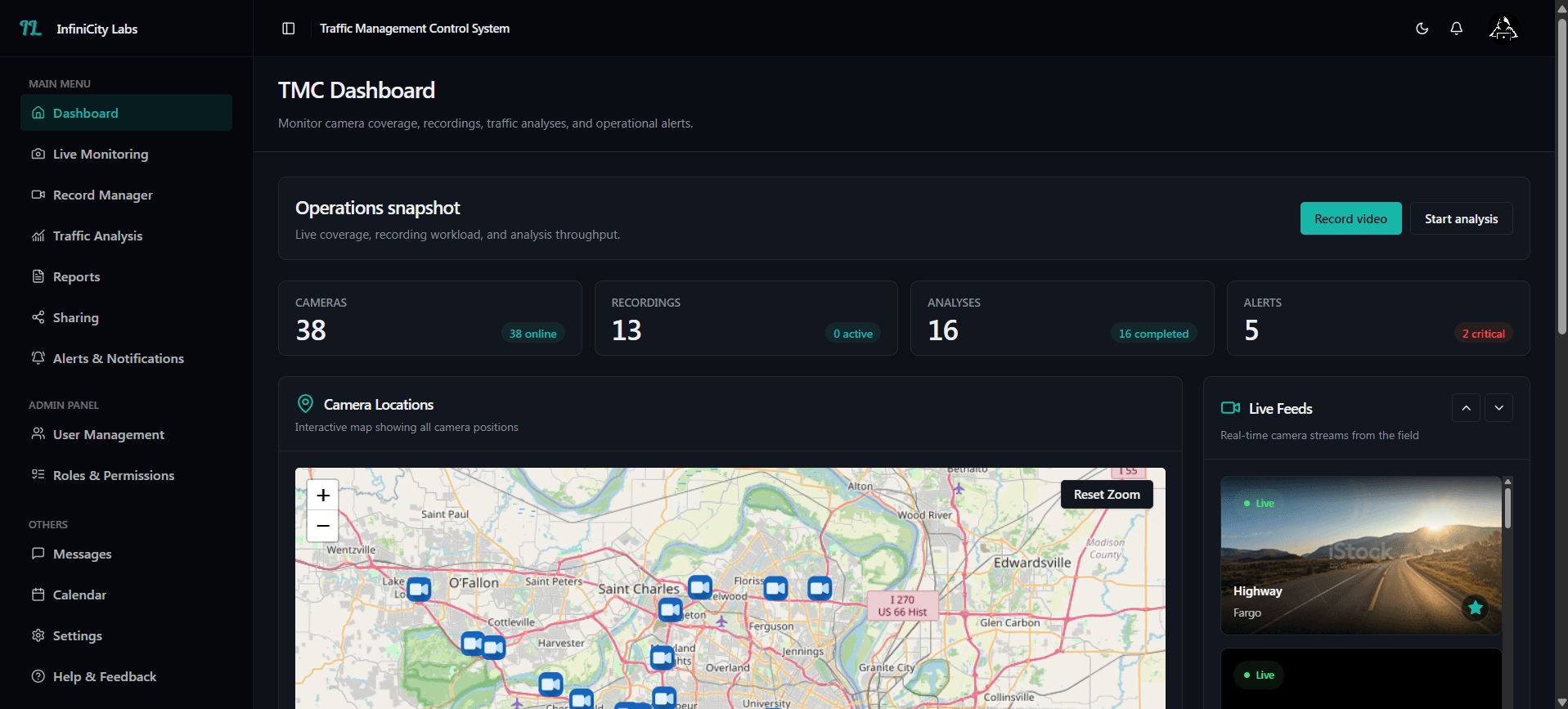Select camera marker near Overland
The image size is (1568, 709).
point(662,657)
